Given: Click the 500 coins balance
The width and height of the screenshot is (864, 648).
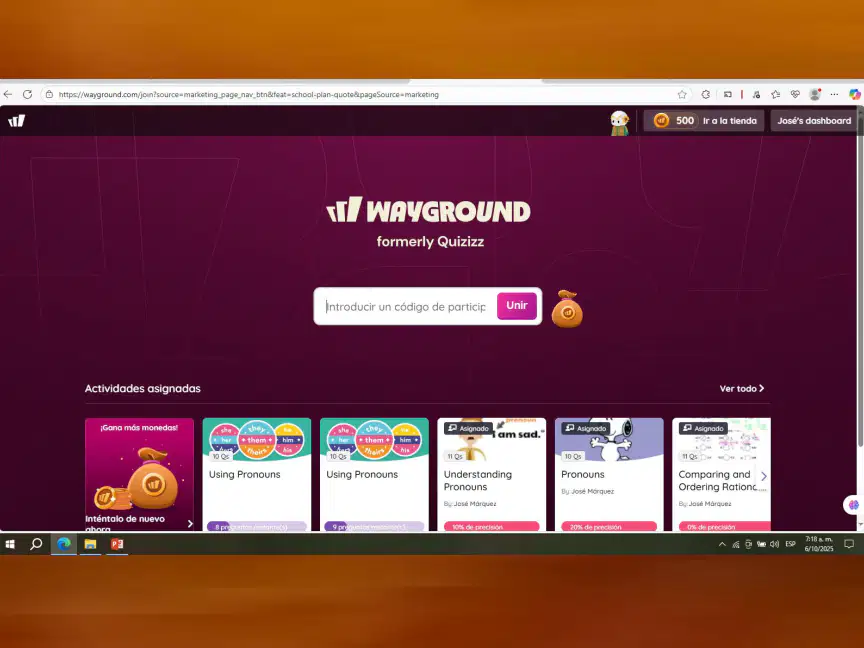Looking at the screenshot, I should [674, 121].
